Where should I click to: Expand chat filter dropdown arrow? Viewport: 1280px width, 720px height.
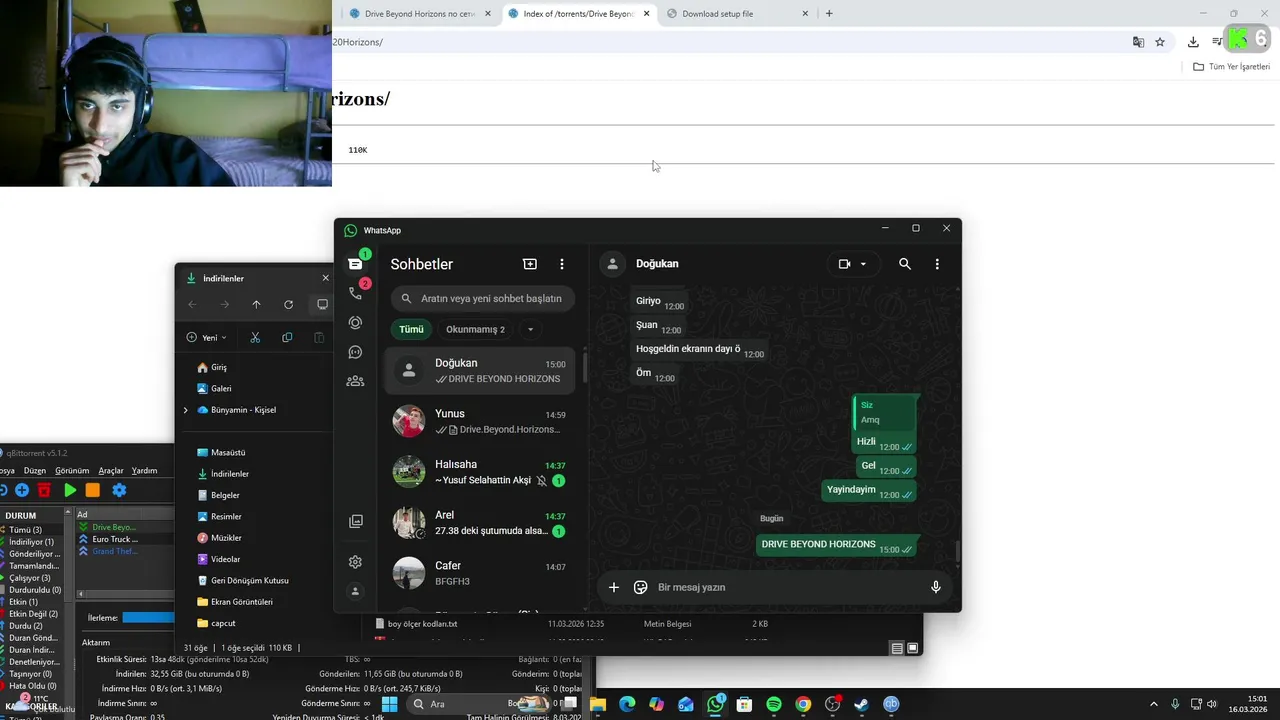point(530,329)
